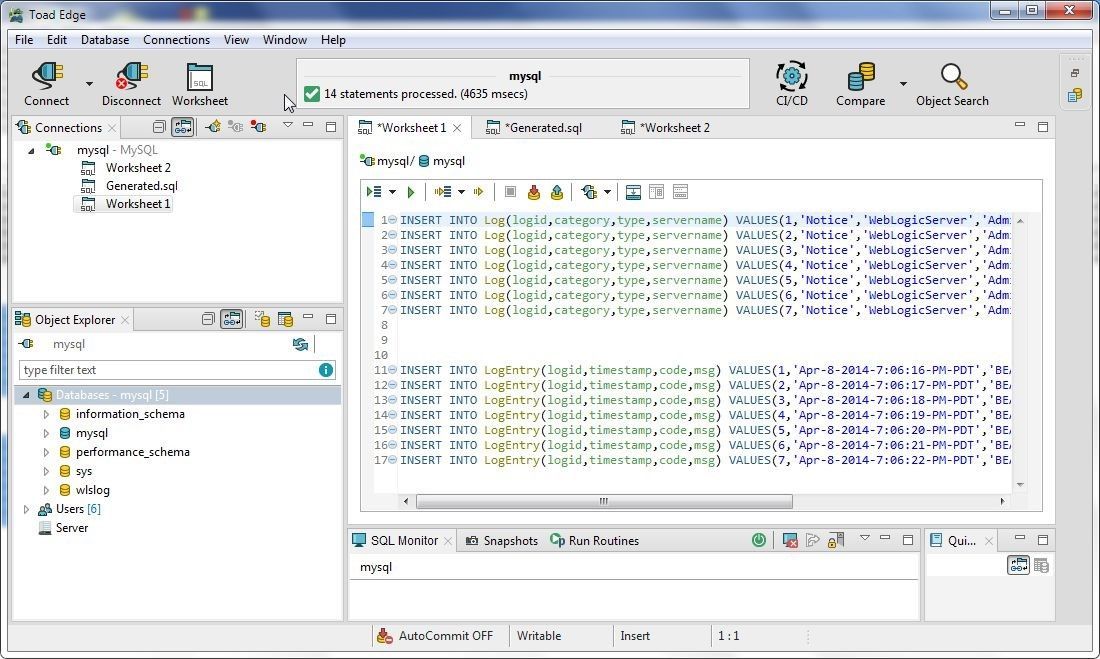Click the result-pane download layout icon
The height and width of the screenshot is (659, 1100).
pos(633,192)
